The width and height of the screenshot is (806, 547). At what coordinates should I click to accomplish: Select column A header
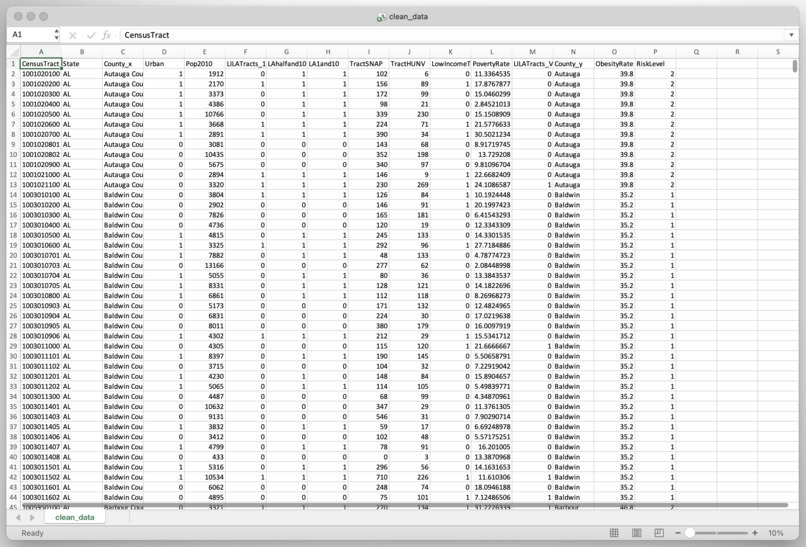click(x=41, y=51)
